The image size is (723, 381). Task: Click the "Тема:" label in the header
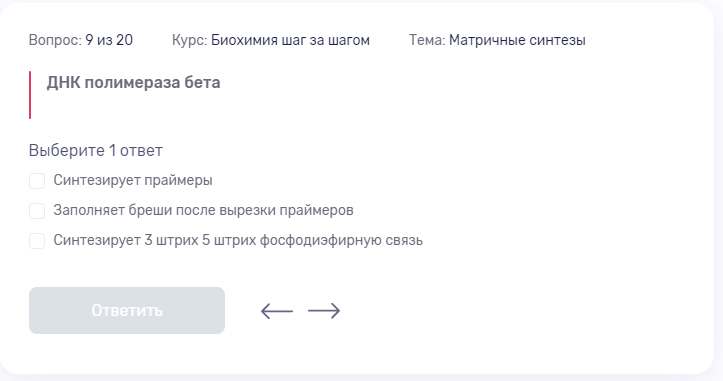pyautogui.click(x=427, y=40)
